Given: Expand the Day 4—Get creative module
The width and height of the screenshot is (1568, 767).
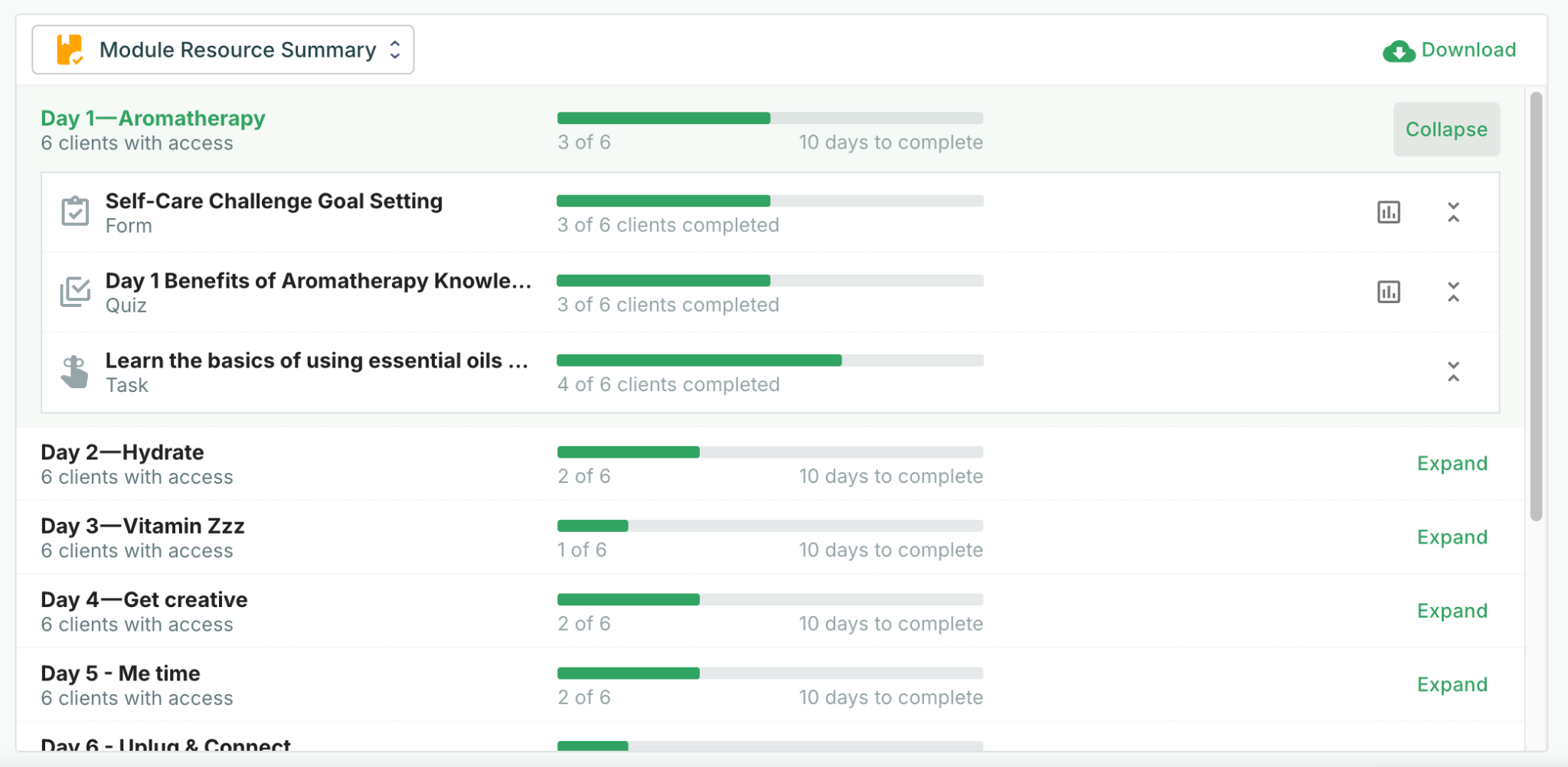Looking at the screenshot, I should [x=1452, y=611].
